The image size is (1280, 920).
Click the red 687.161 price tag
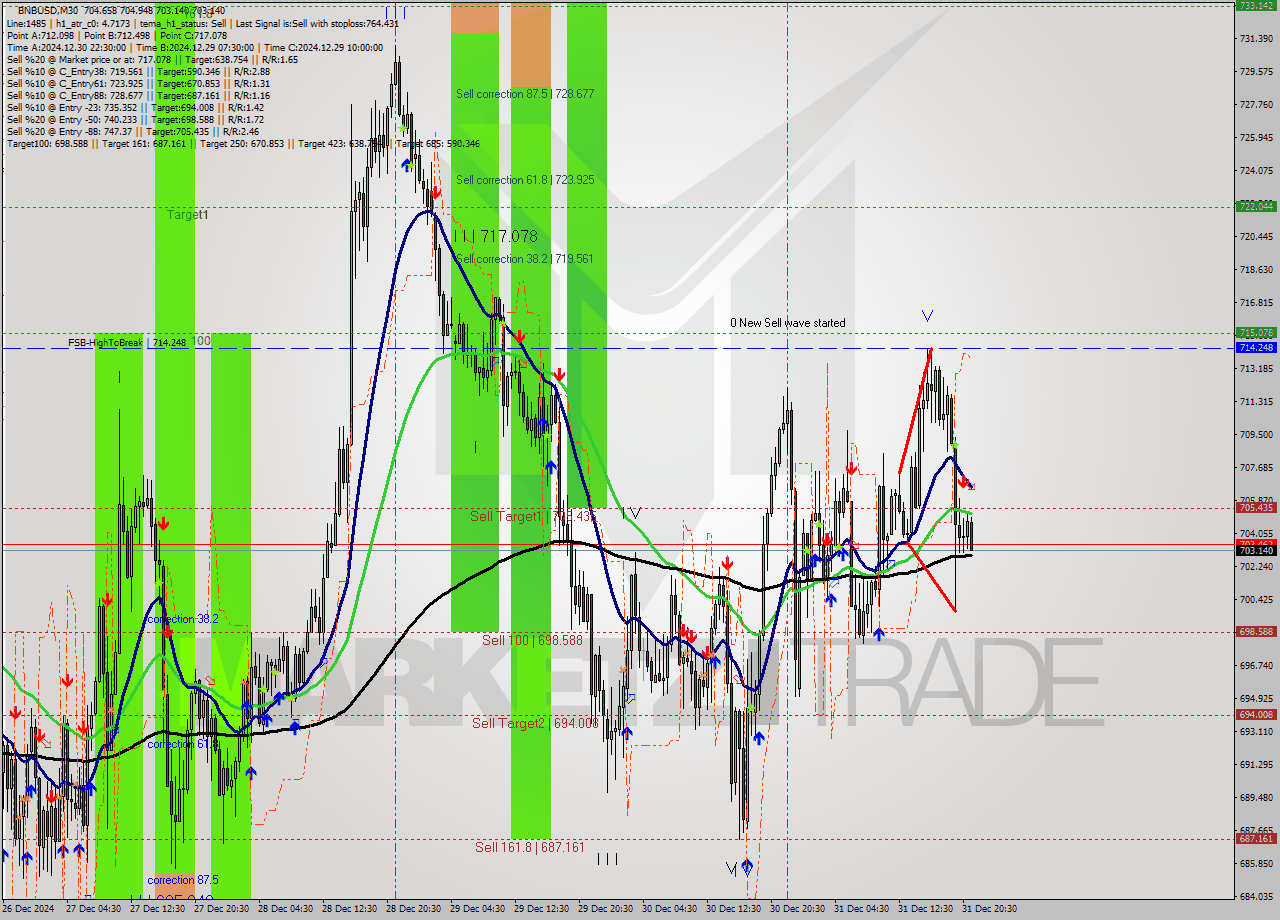[1256, 839]
